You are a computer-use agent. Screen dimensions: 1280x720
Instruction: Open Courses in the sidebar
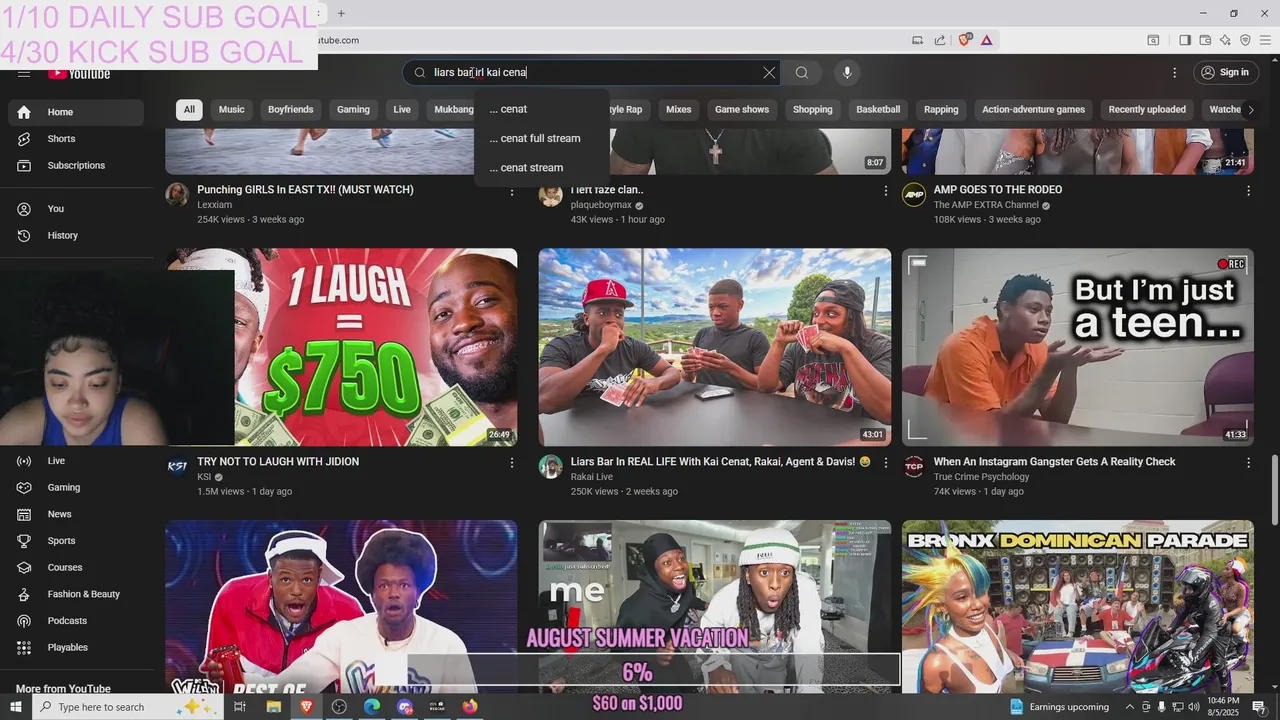(x=76, y=567)
